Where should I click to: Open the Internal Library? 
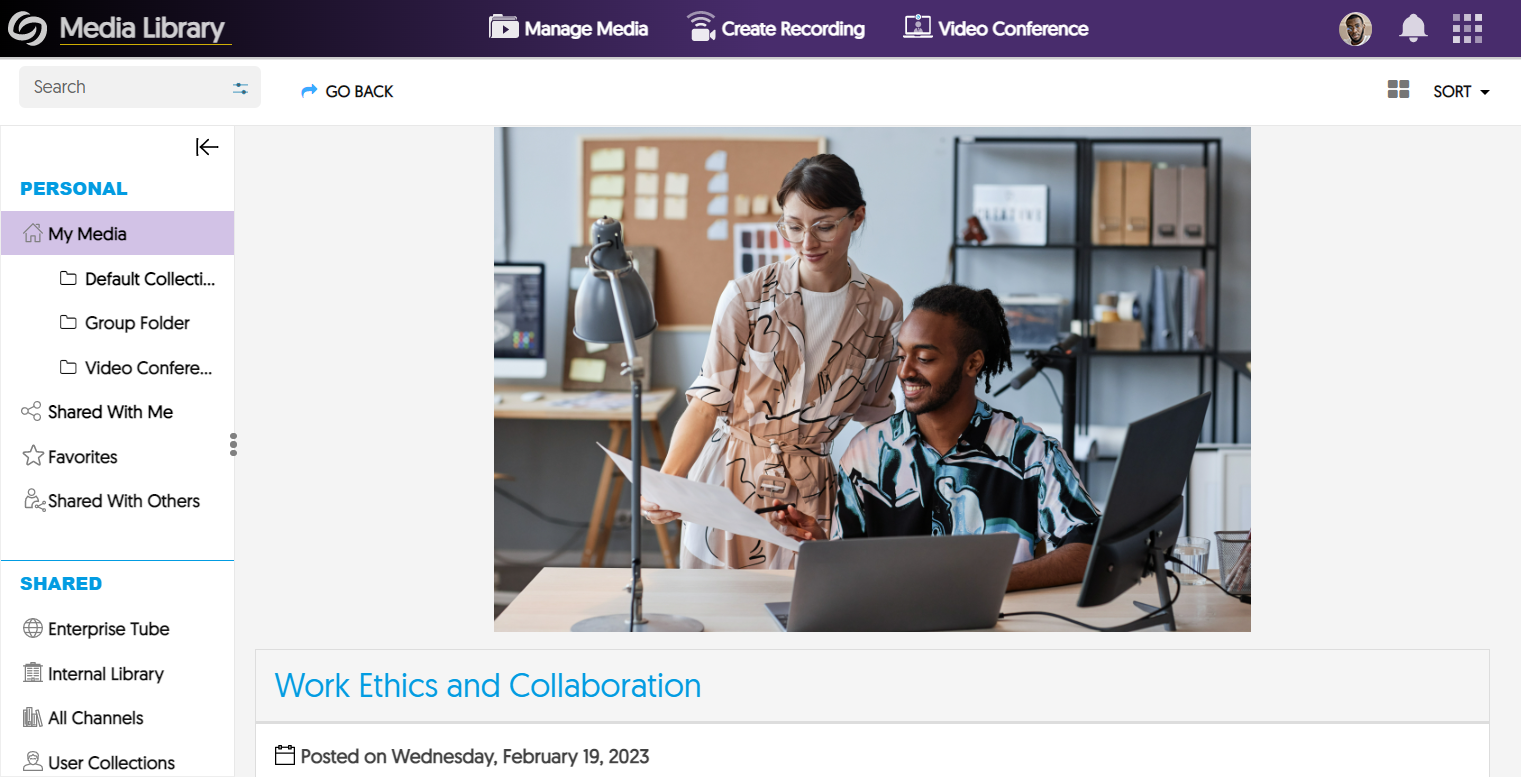[x=93, y=673]
